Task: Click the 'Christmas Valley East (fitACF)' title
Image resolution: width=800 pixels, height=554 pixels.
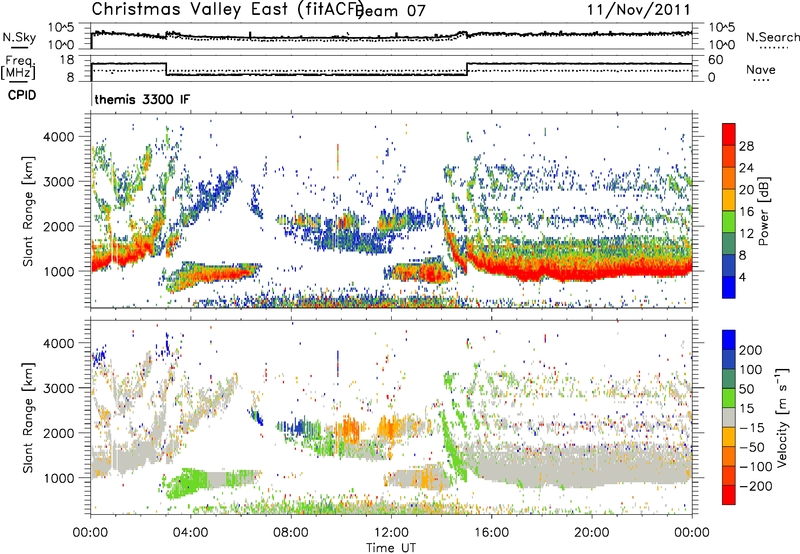Action: point(228,9)
